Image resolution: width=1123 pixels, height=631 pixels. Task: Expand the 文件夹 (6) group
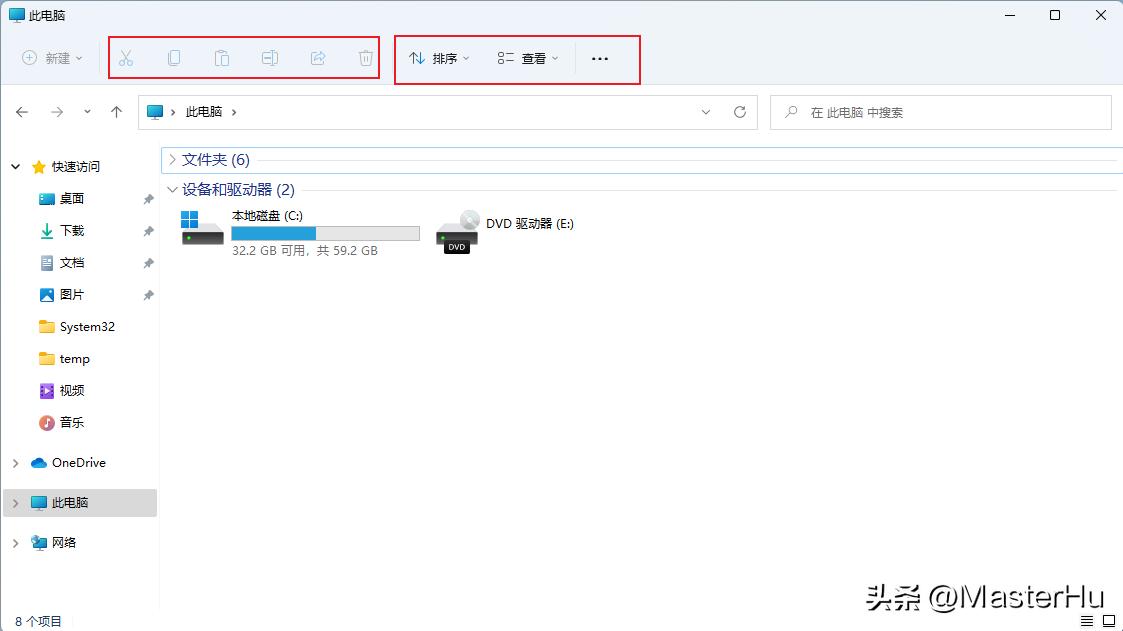pos(173,160)
